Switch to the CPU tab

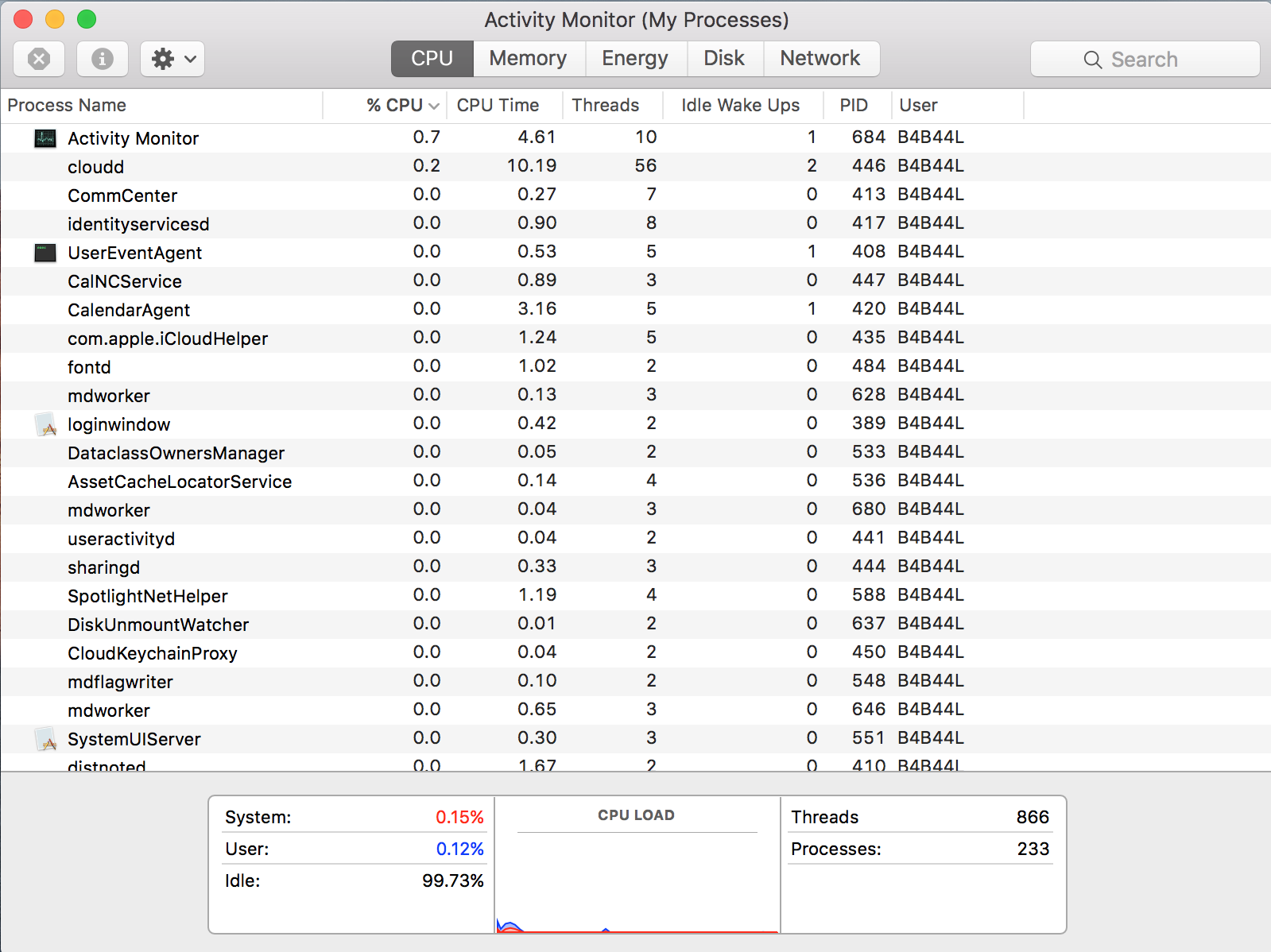click(432, 59)
